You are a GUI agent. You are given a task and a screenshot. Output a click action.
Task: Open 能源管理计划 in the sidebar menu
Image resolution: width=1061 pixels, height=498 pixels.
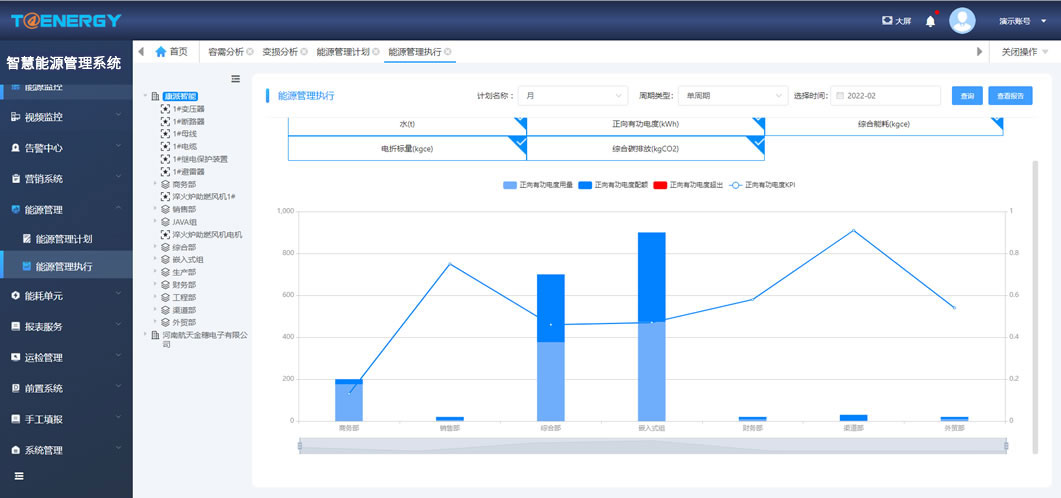click(x=64, y=239)
